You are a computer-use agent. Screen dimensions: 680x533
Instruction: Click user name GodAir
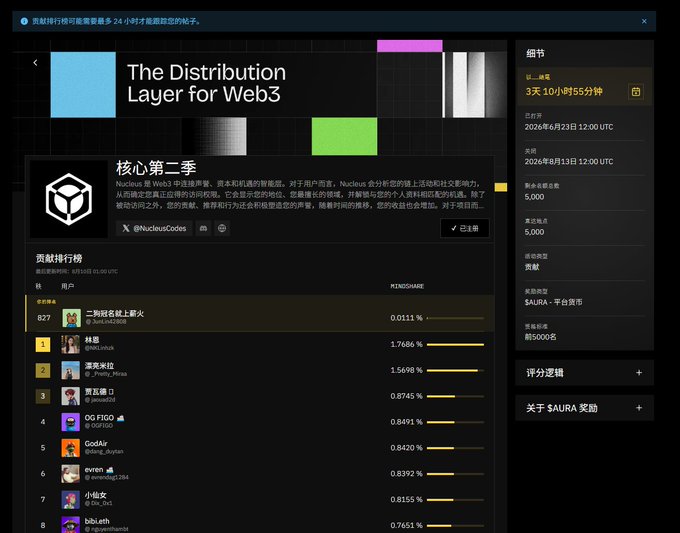pyautogui.click(x=96, y=444)
